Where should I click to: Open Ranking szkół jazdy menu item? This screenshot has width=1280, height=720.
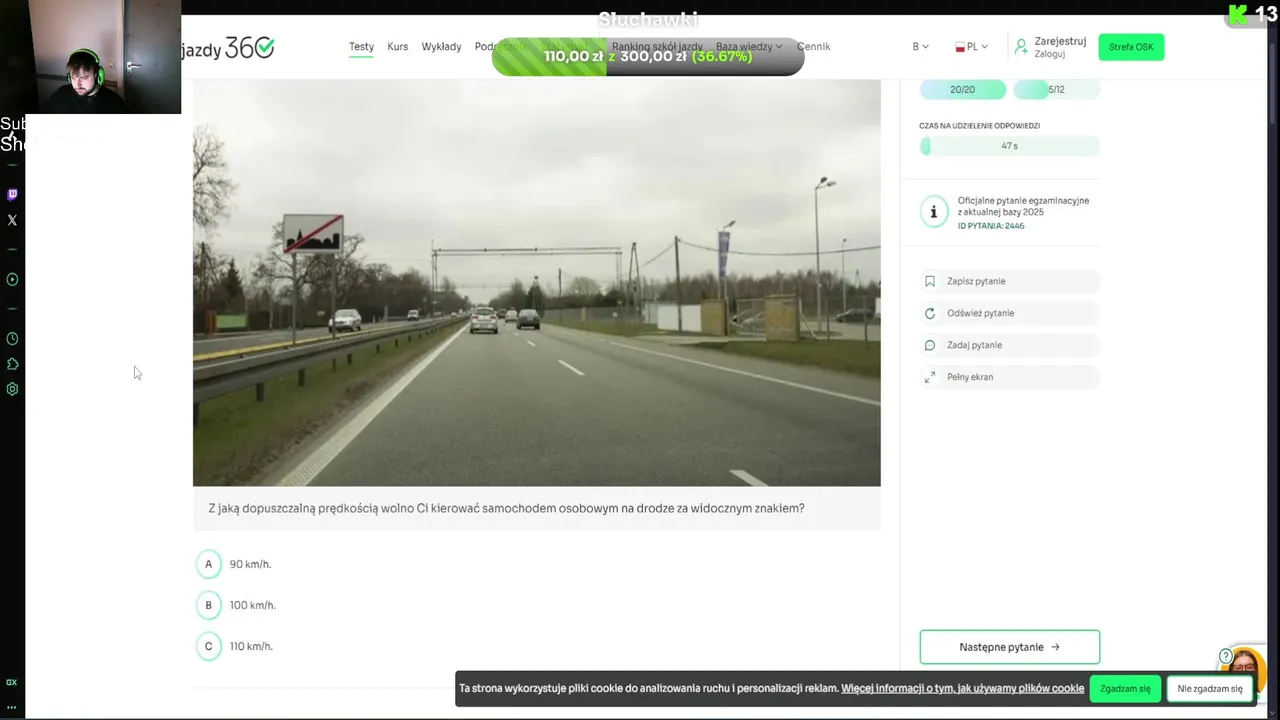(657, 47)
